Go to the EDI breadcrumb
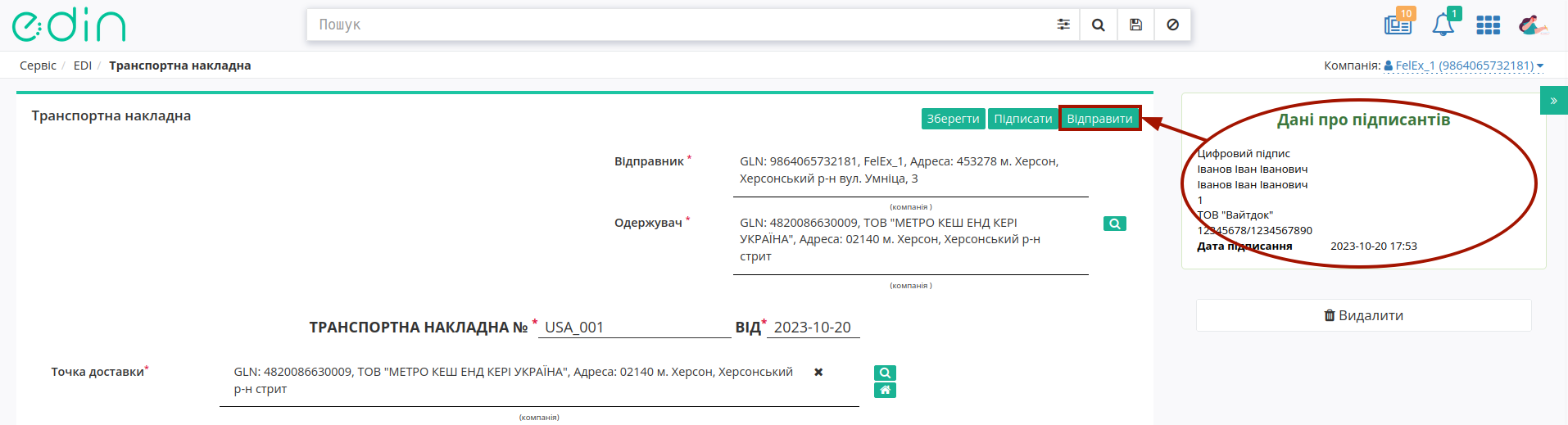Viewport: 1568px width, 425px height. pos(82,66)
